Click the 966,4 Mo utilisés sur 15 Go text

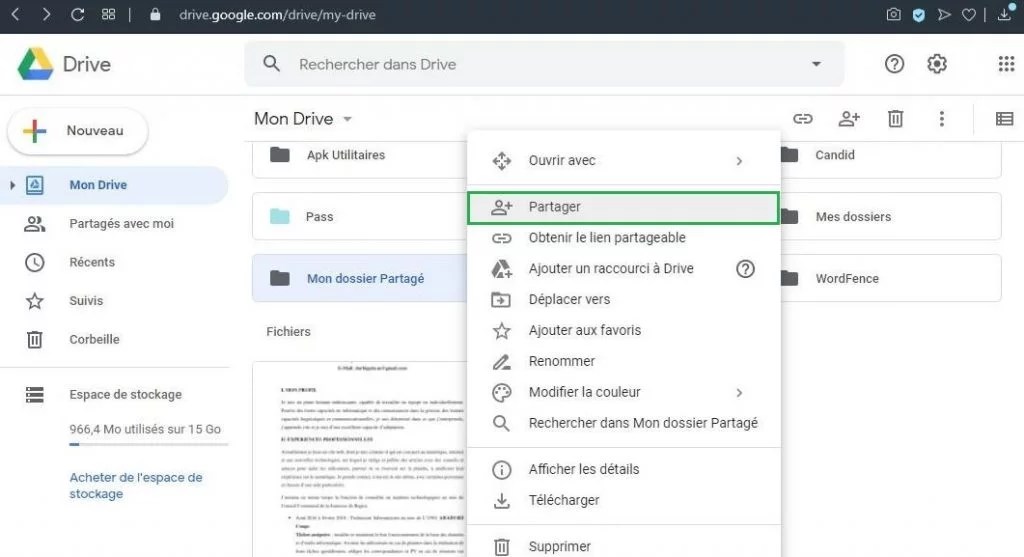(145, 430)
